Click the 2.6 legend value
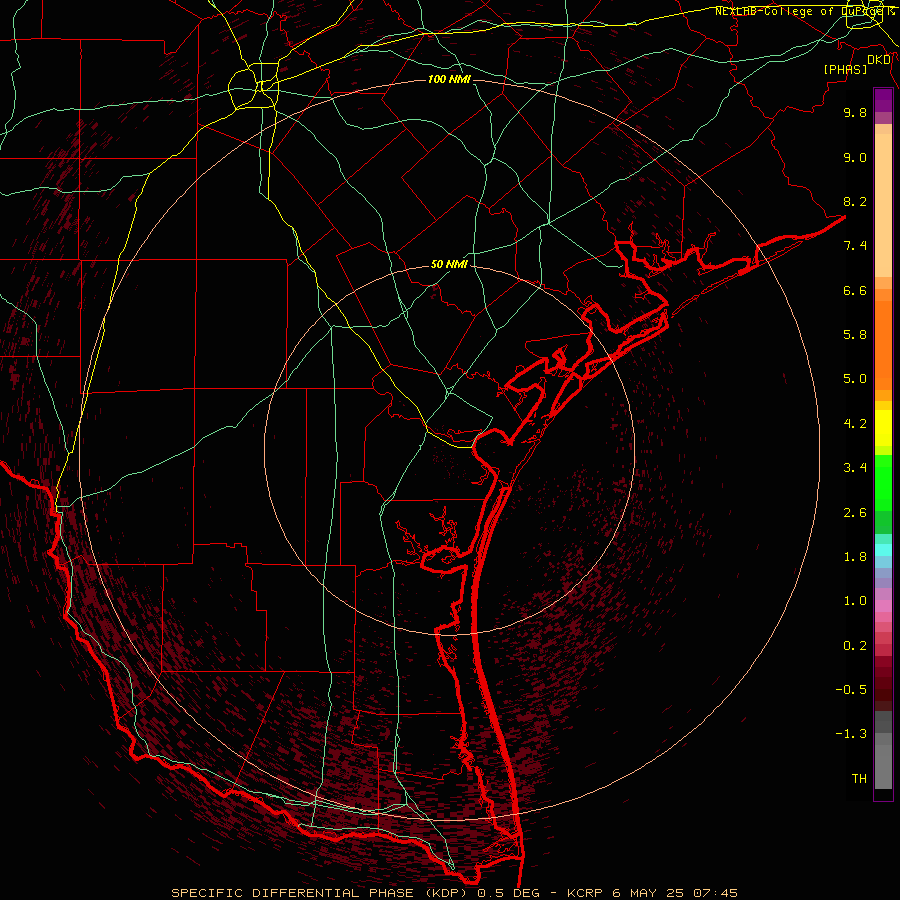 855,513
